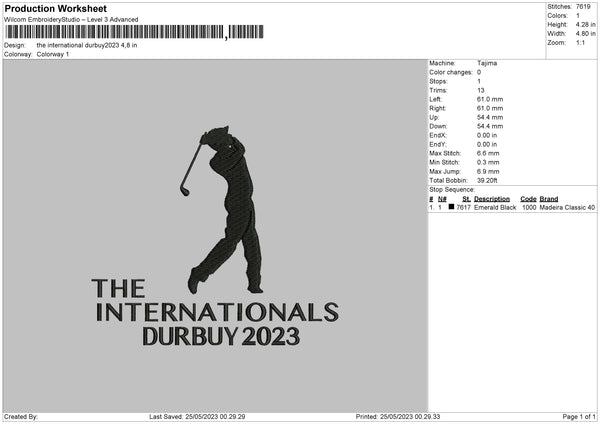The width and height of the screenshot is (600, 424).
Task: Click the 'Created By:' footer label
Action: pyautogui.click(x=21, y=416)
